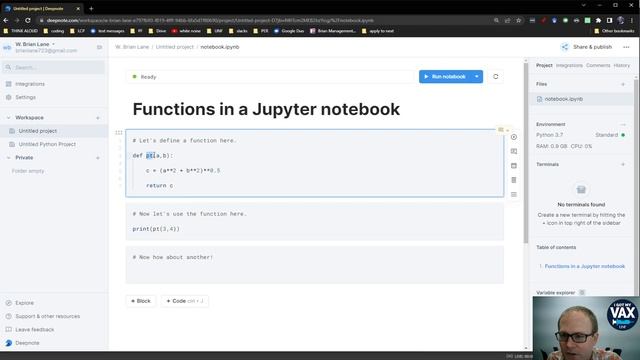
Task: Add a project with the Workspace plus
Action: click(x=98, y=118)
